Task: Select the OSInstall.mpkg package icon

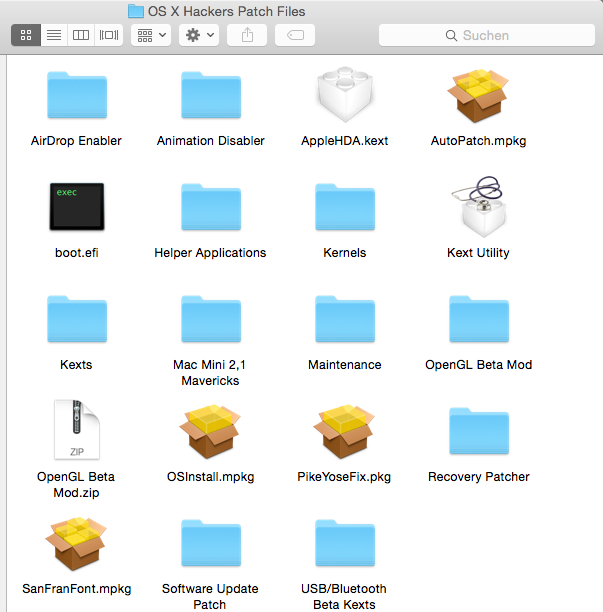Action: [x=210, y=431]
